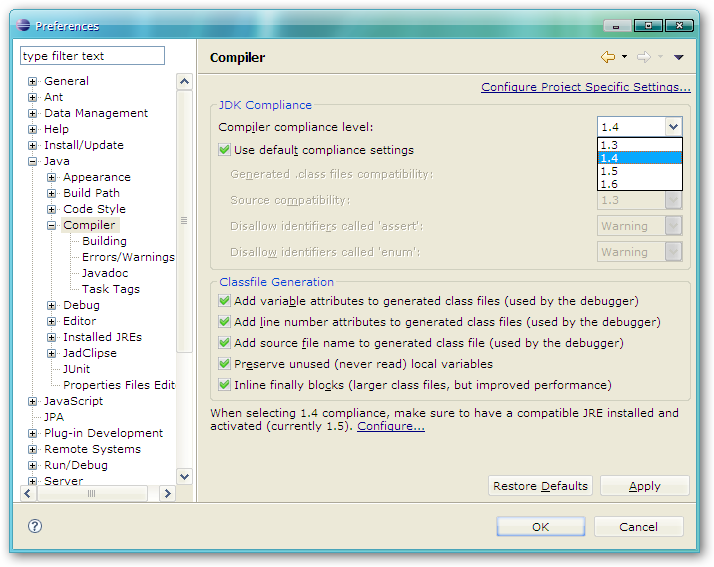
Task: Expand the Ant tree node
Action: [x=32, y=97]
